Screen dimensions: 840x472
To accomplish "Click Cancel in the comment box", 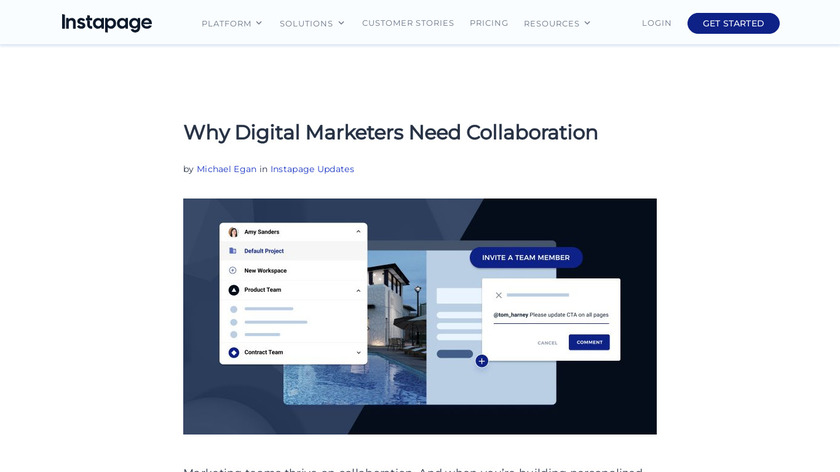I will pyautogui.click(x=548, y=343).
